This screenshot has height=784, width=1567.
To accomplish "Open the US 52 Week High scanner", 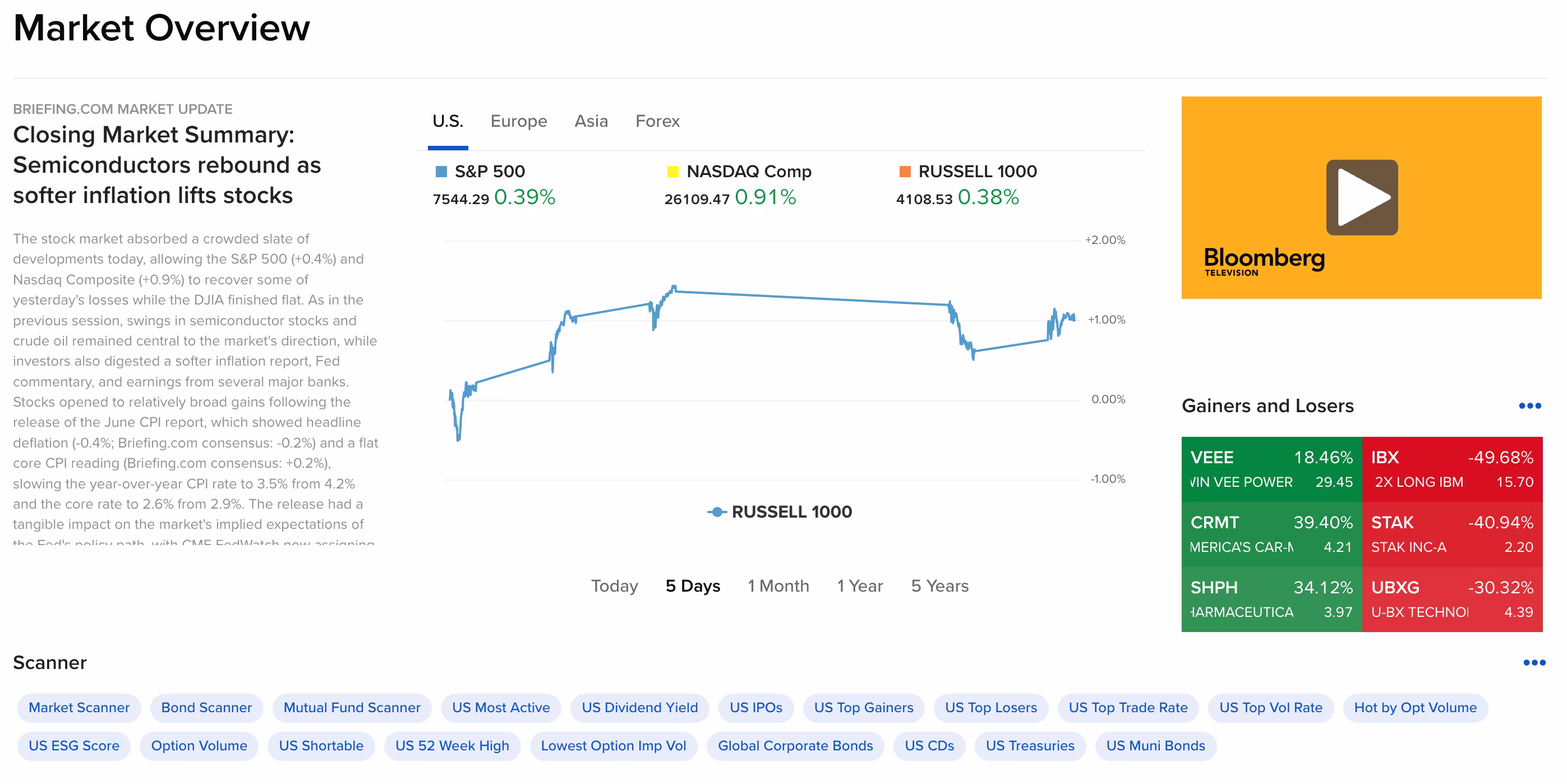I will click(452, 746).
